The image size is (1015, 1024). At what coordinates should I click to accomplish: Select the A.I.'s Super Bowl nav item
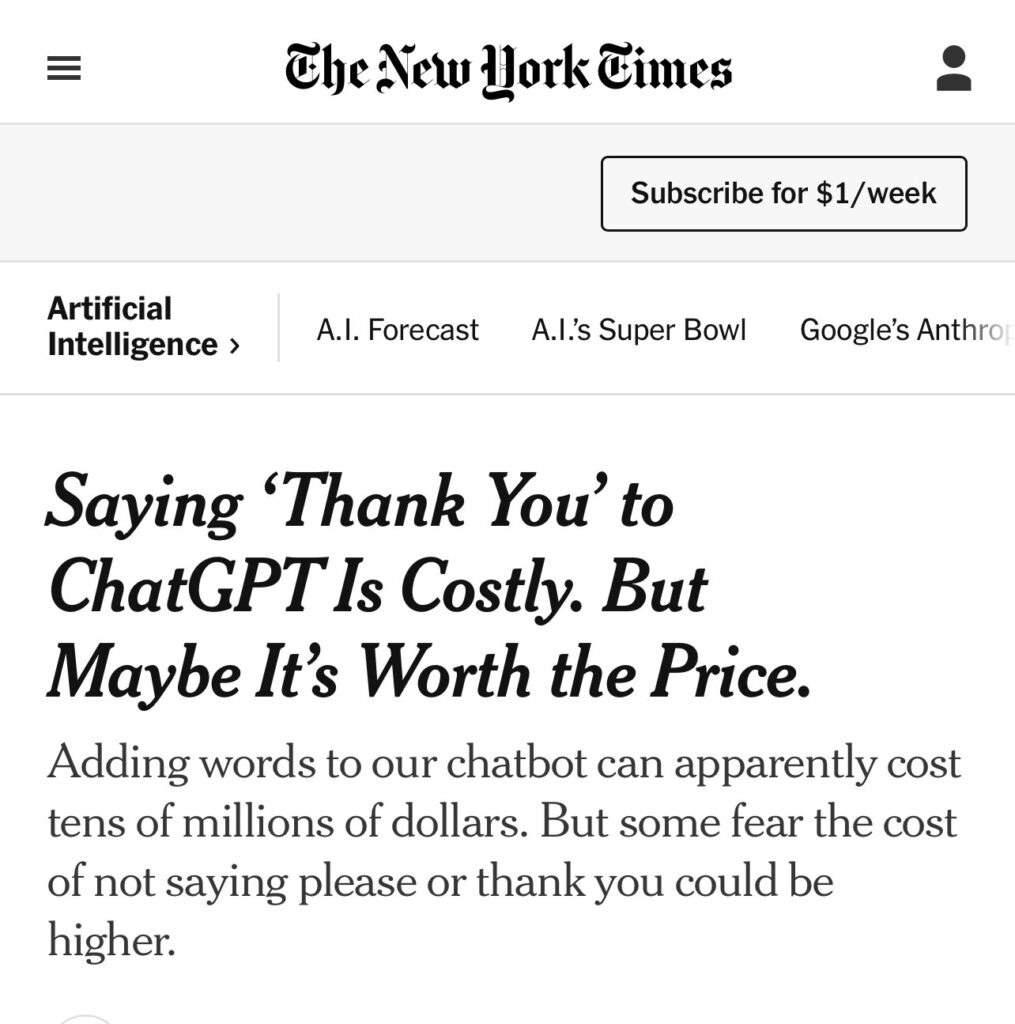640,330
